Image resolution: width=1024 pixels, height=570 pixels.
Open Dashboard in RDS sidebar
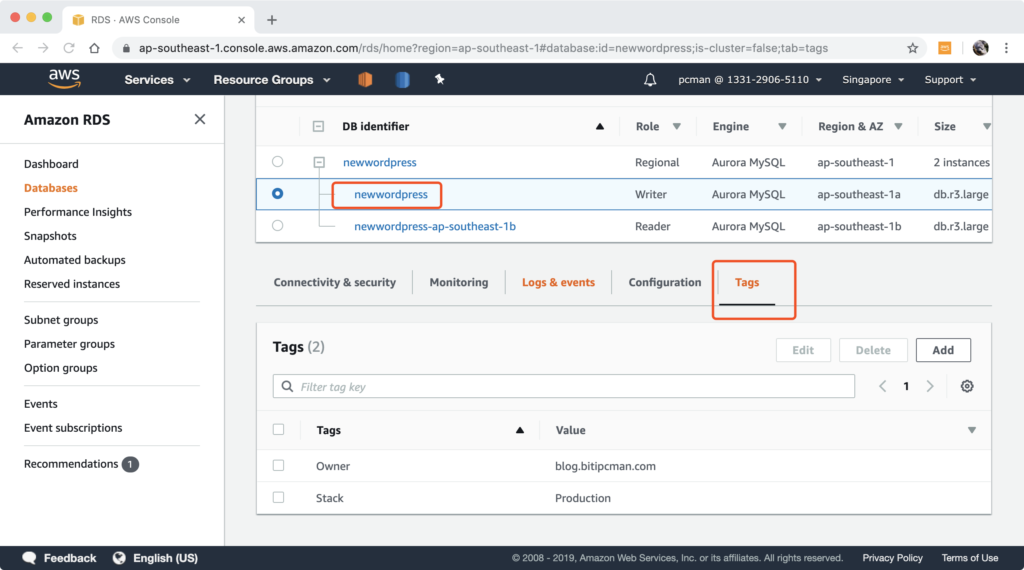pos(51,164)
